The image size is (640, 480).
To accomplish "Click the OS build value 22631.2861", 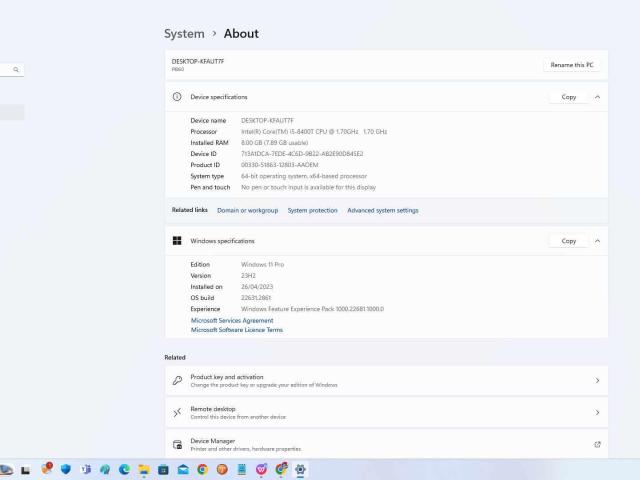I will click(256, 298).
